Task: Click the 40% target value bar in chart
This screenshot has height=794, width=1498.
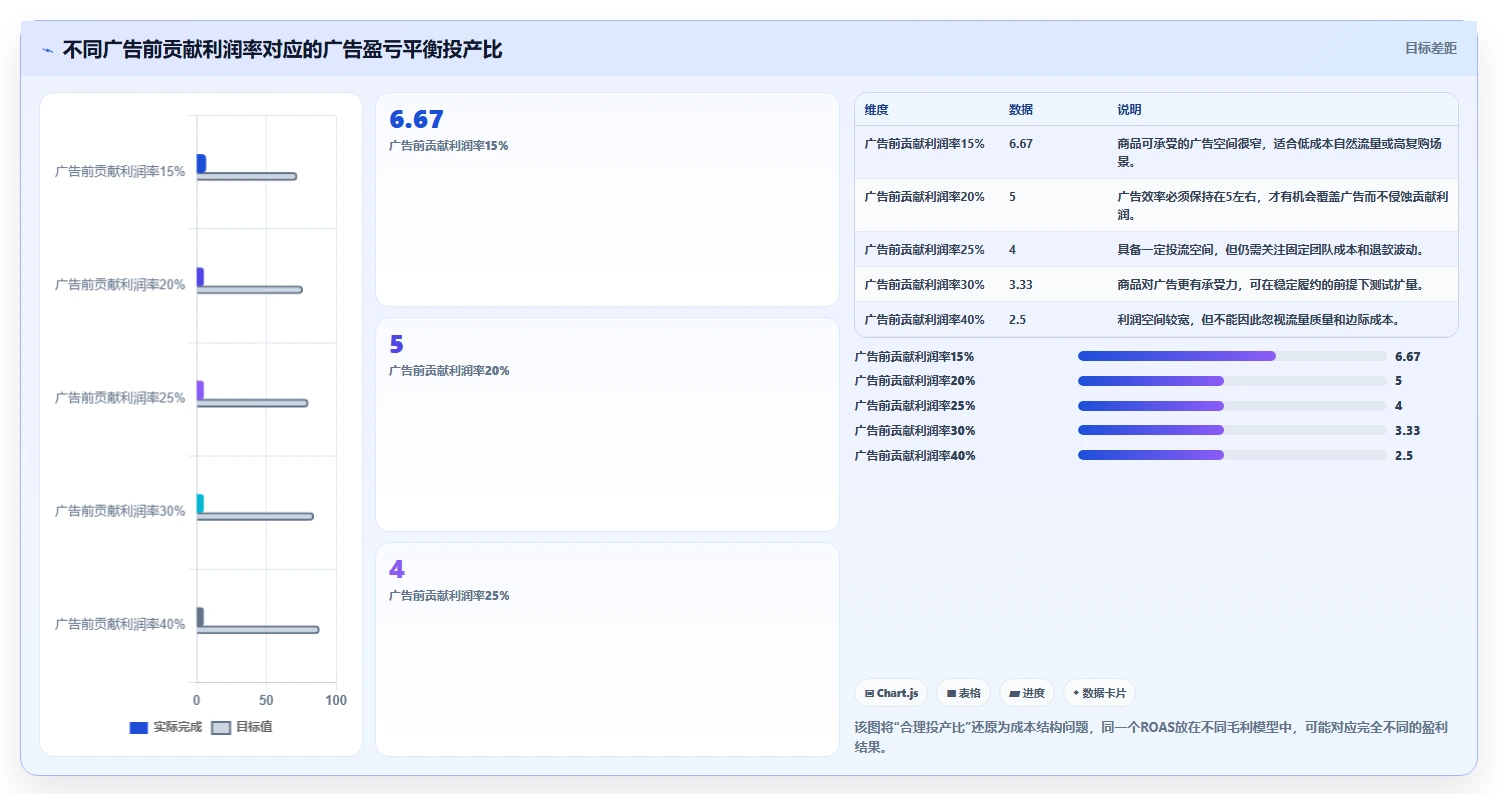Action: point(258,630)
